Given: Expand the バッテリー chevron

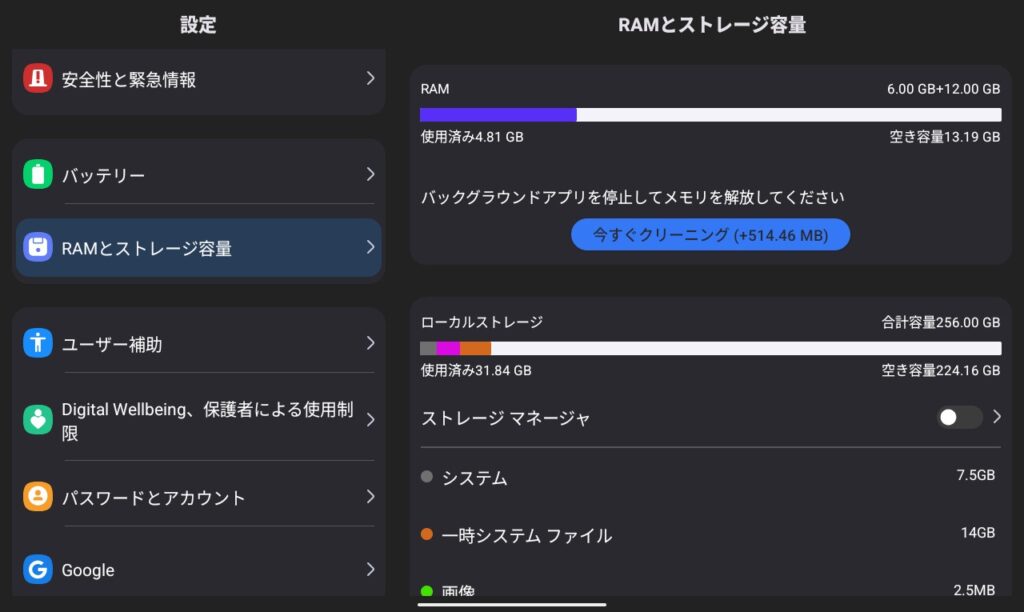Looking at the screenshot, I should point(370,174).
